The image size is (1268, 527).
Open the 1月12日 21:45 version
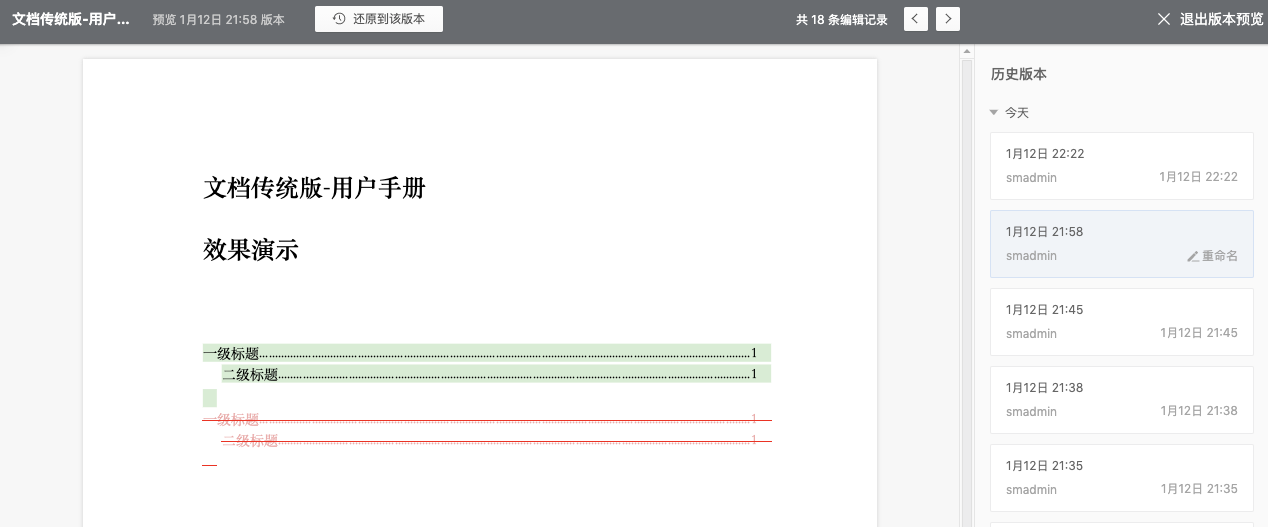(1121, 321)
